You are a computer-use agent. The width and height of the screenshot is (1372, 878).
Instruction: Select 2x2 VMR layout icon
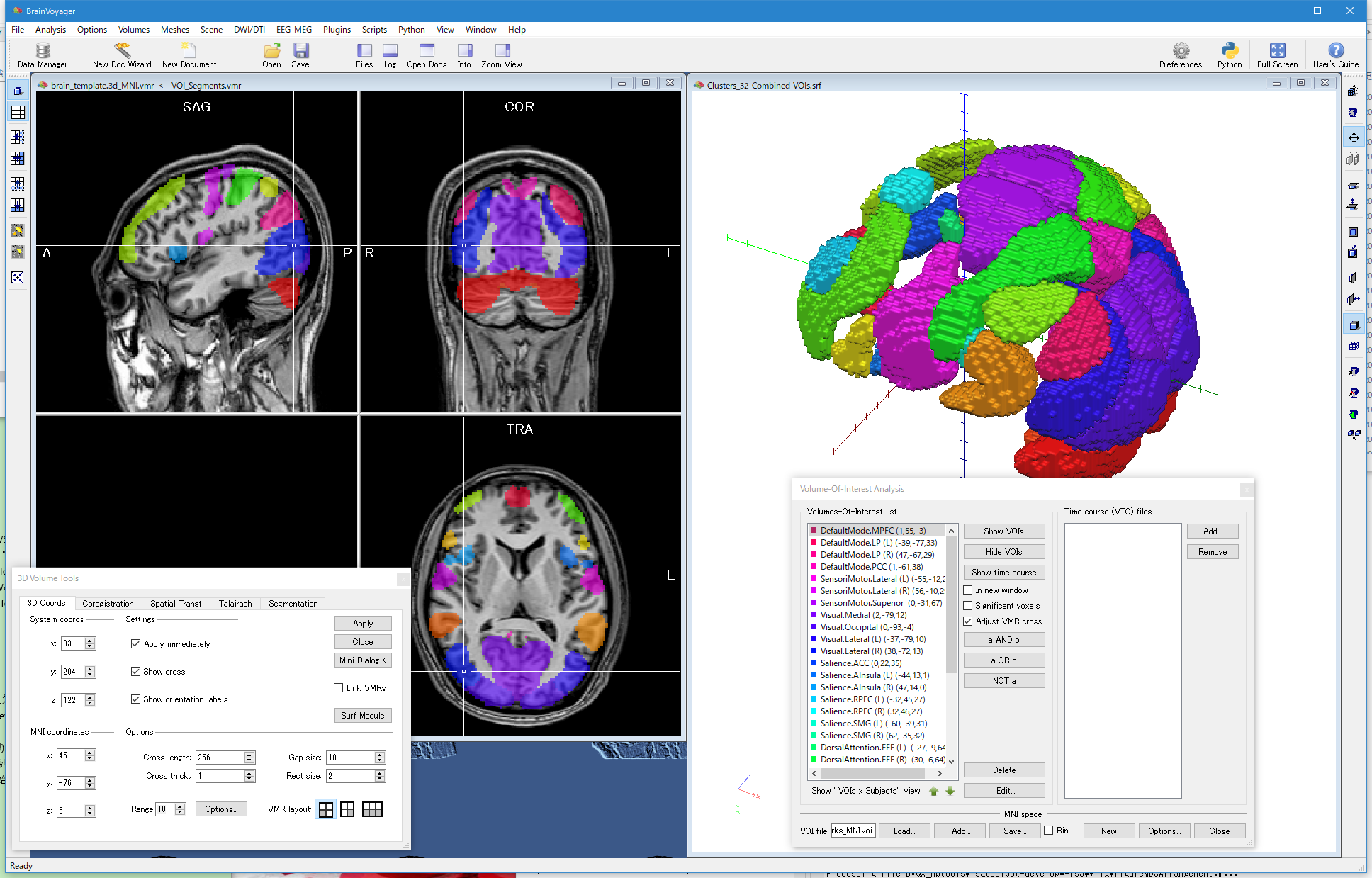click(x=326, y=809)
